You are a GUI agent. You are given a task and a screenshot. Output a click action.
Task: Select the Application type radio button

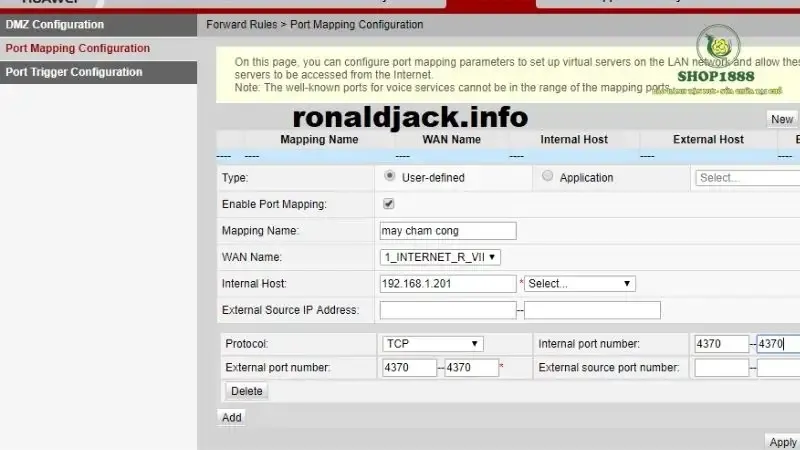[x=547, y=176]
